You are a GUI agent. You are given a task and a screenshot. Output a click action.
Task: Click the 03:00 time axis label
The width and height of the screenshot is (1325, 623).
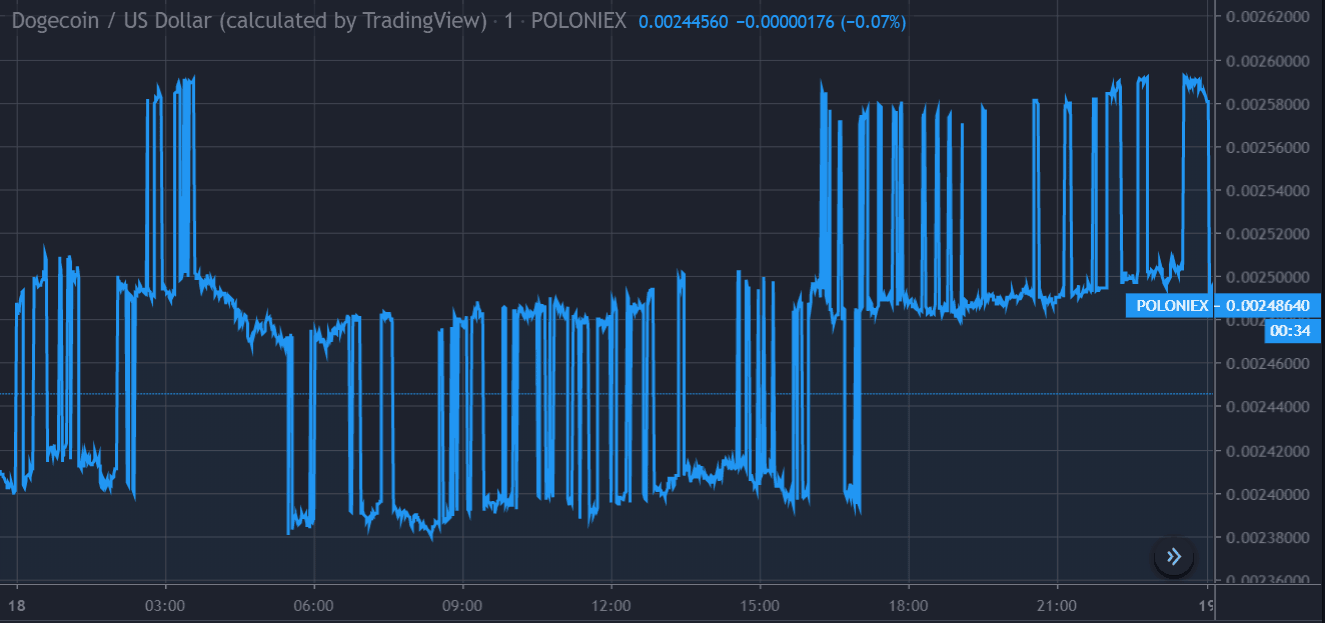click(165, 606)
